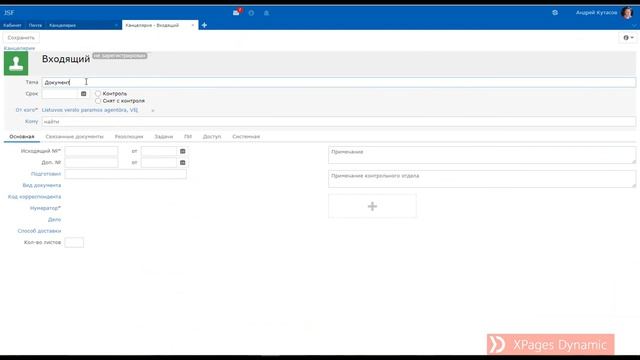Viewport: 640px width, 360px height.
Task: Open the bell notifications icon
Action: [266, 13]
